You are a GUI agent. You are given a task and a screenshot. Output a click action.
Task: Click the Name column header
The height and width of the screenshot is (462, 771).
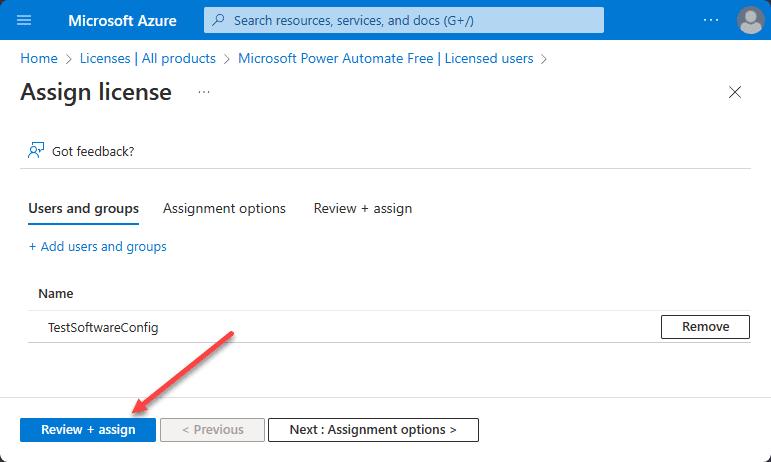pyautogui.click(x=56, y=294)
